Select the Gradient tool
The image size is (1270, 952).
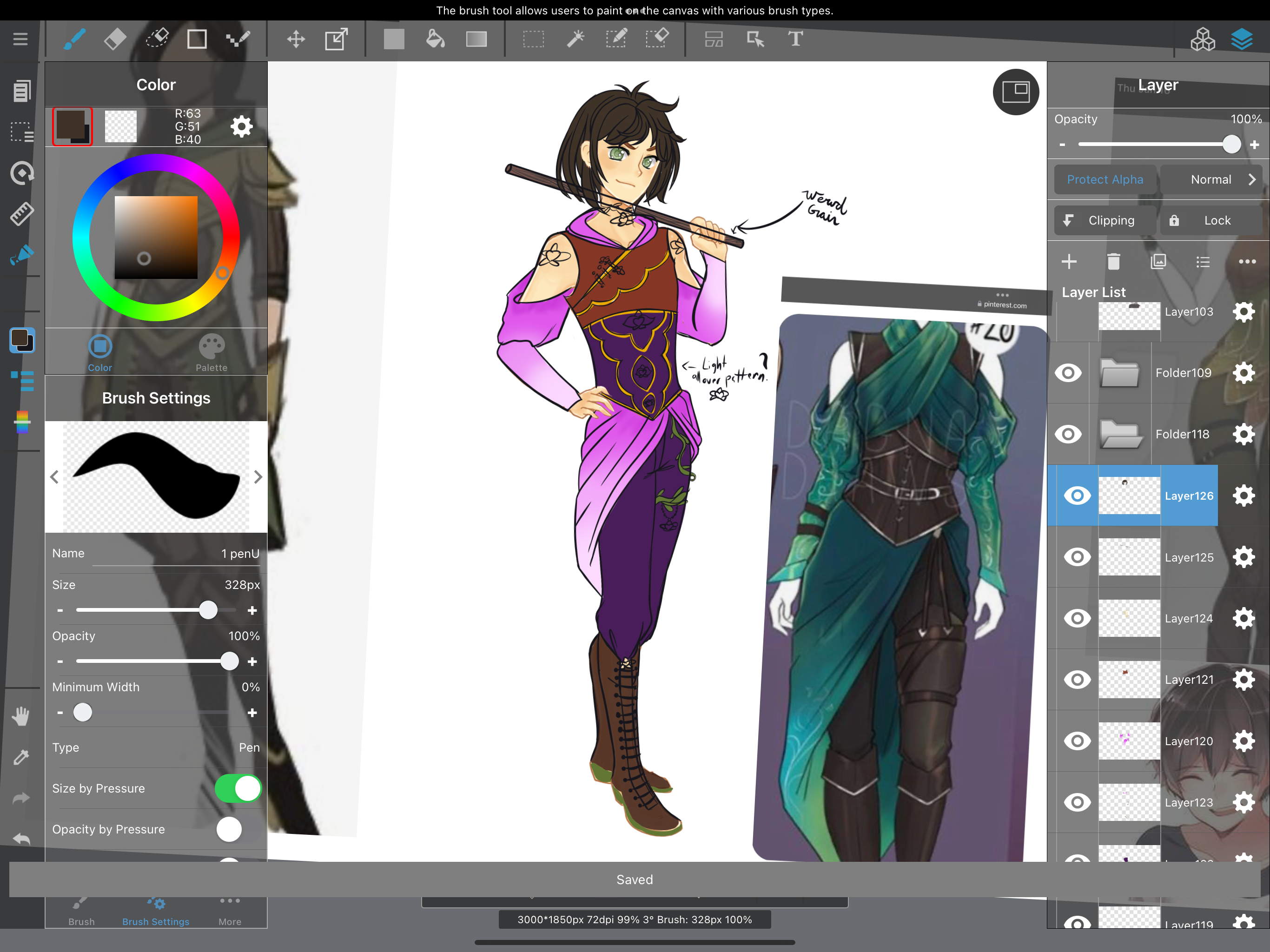coord(476,39)
